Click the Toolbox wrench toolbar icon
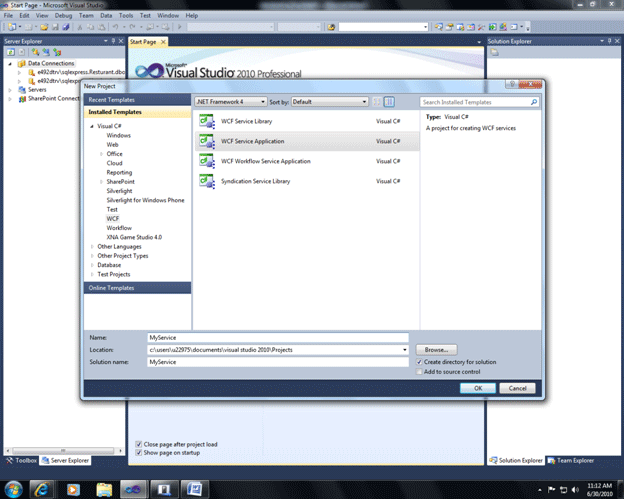 [x=482, y=27]
